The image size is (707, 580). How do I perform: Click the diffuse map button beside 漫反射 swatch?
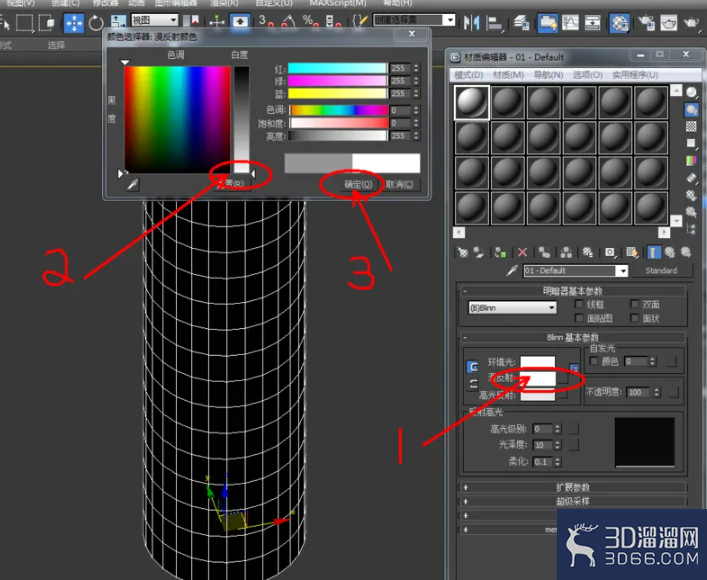click(x=563, y=379)
